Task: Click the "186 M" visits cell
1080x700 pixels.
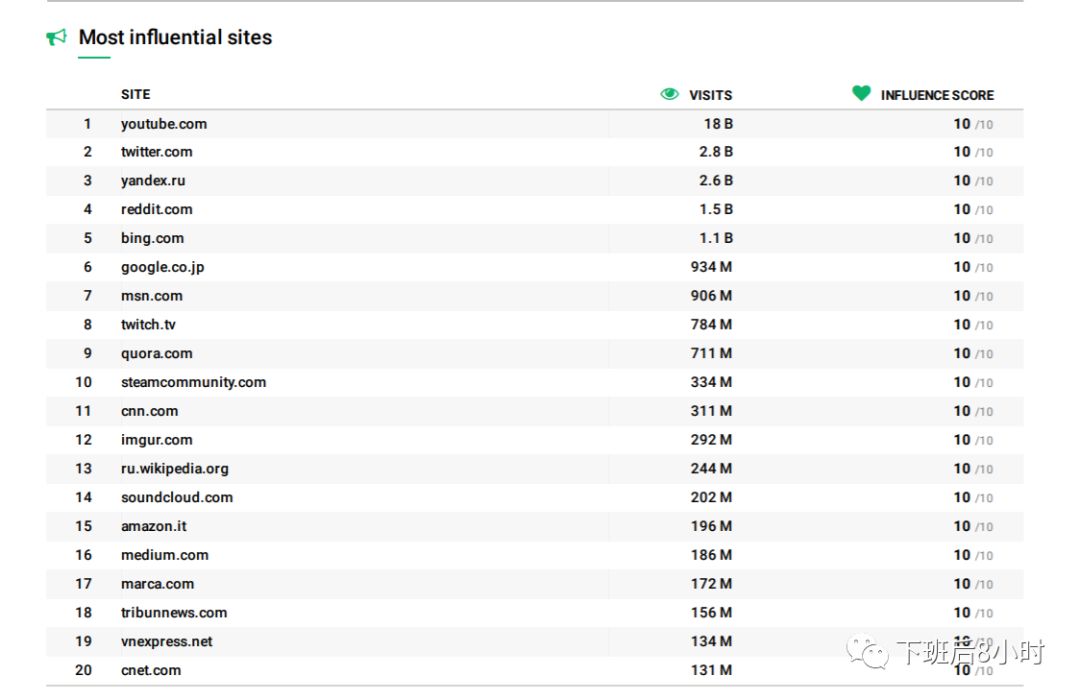Action: 712,555
